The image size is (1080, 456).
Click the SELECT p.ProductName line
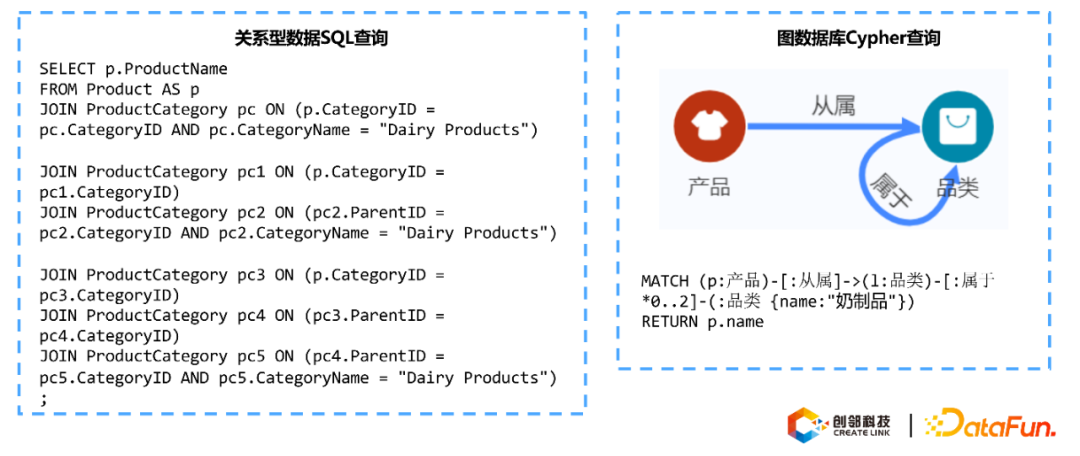(134, 68)
